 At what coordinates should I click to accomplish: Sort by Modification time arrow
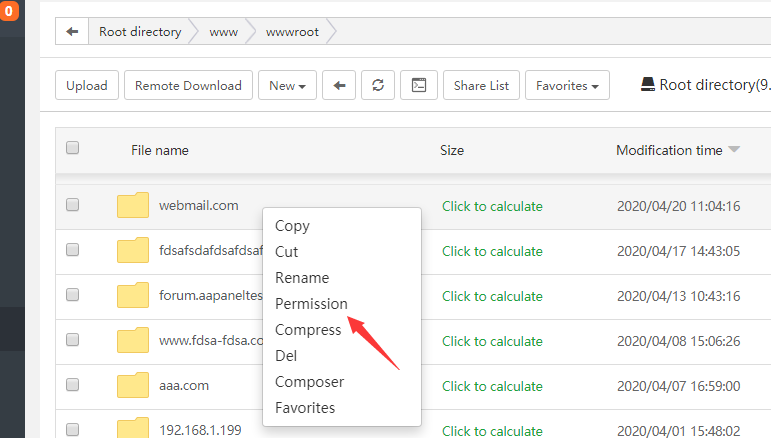click(734, 150)
